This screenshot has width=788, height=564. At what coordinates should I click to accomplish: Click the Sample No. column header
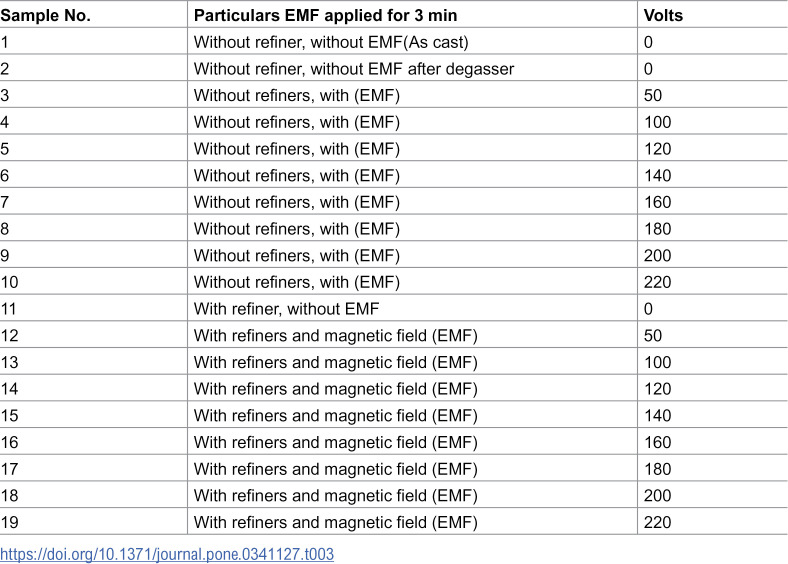coord(45,15)
